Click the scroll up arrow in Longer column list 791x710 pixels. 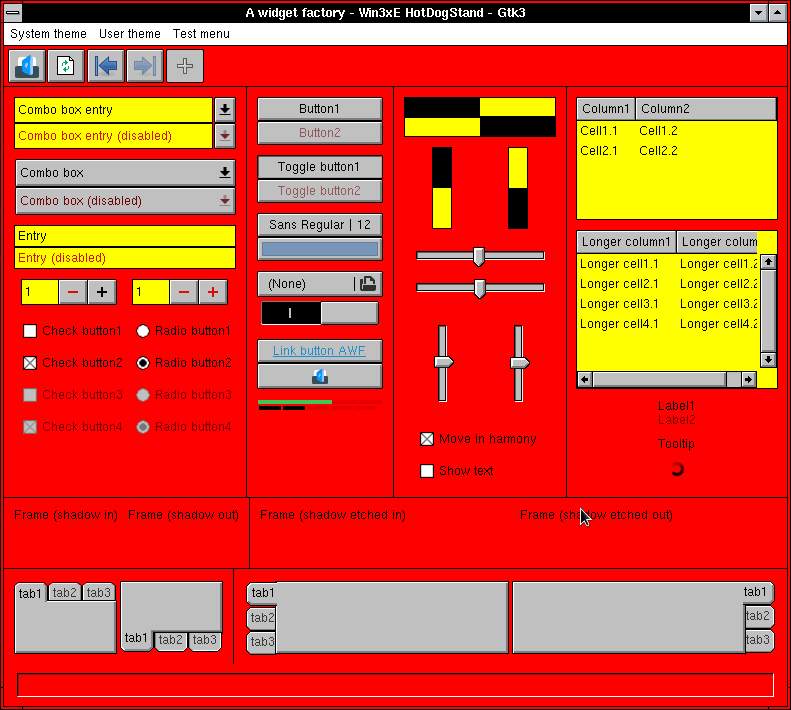768,262
